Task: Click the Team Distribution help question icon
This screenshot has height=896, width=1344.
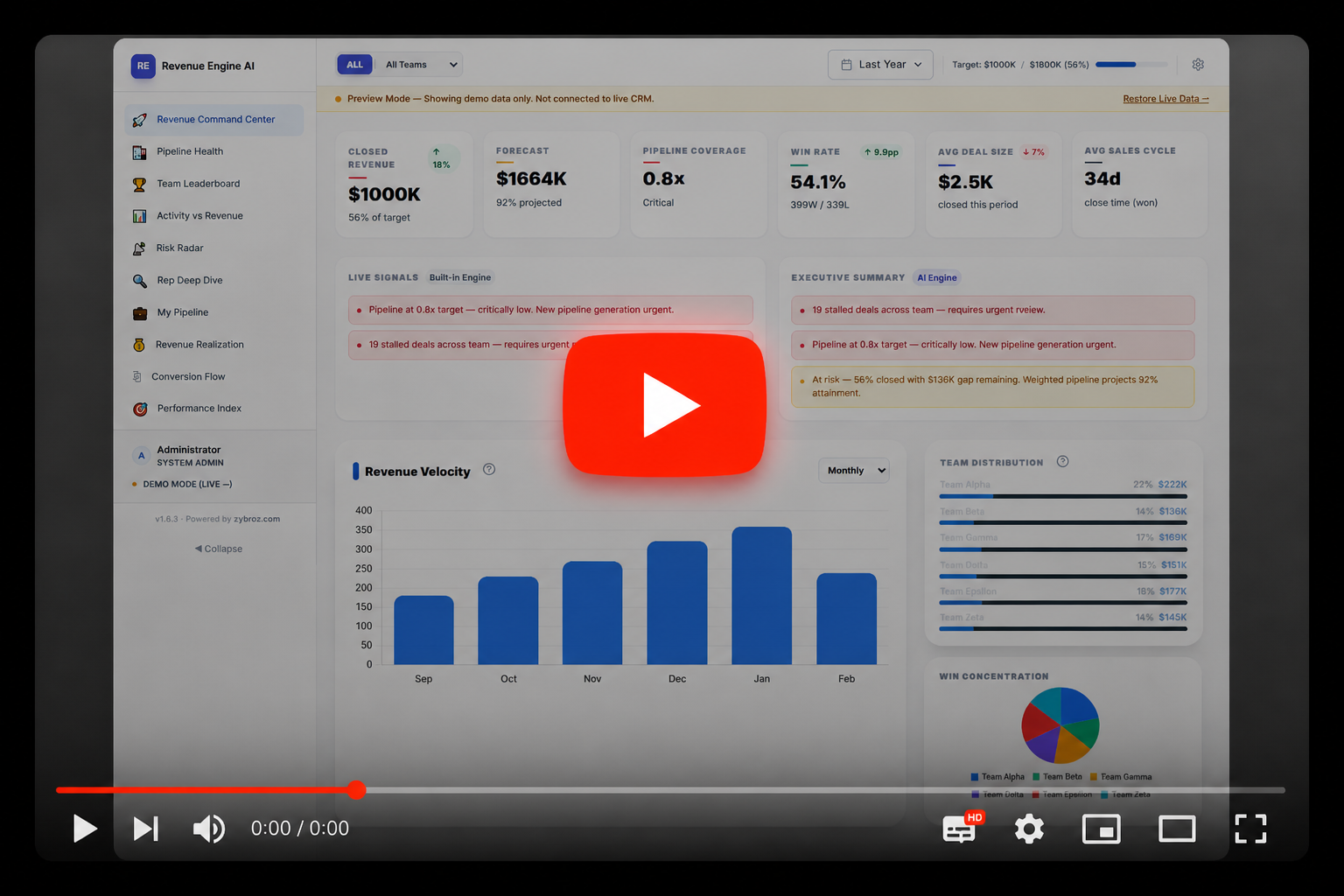Action: point(1062,461)
